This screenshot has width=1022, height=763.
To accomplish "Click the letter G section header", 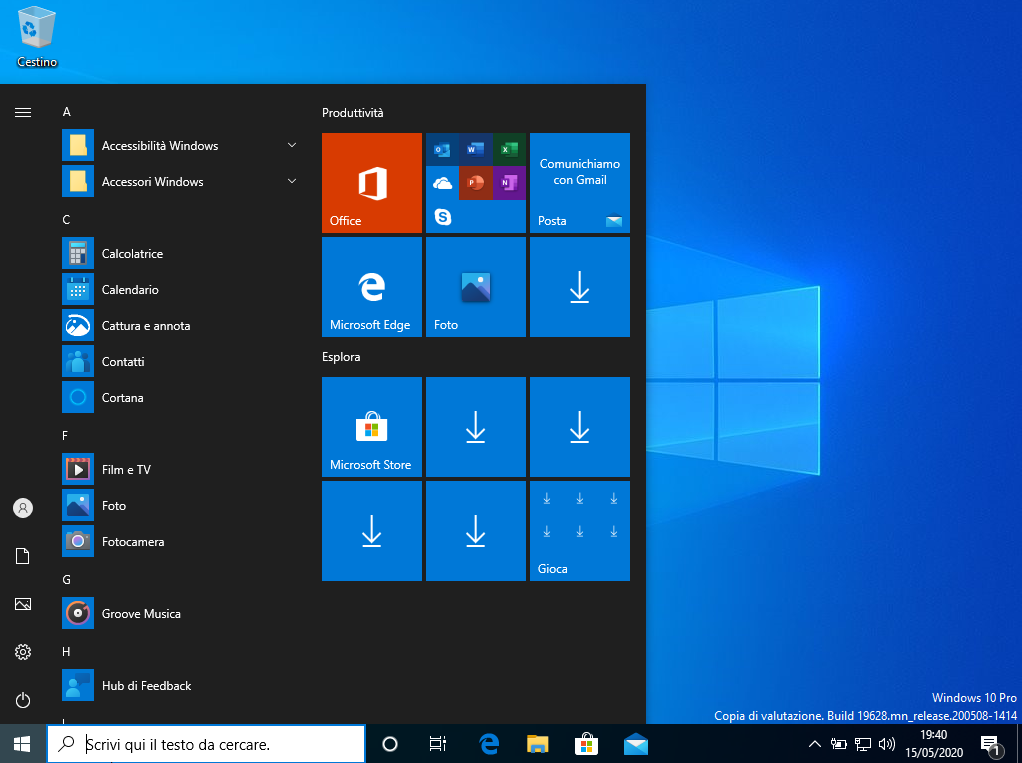I will click(x=66, y=579).
